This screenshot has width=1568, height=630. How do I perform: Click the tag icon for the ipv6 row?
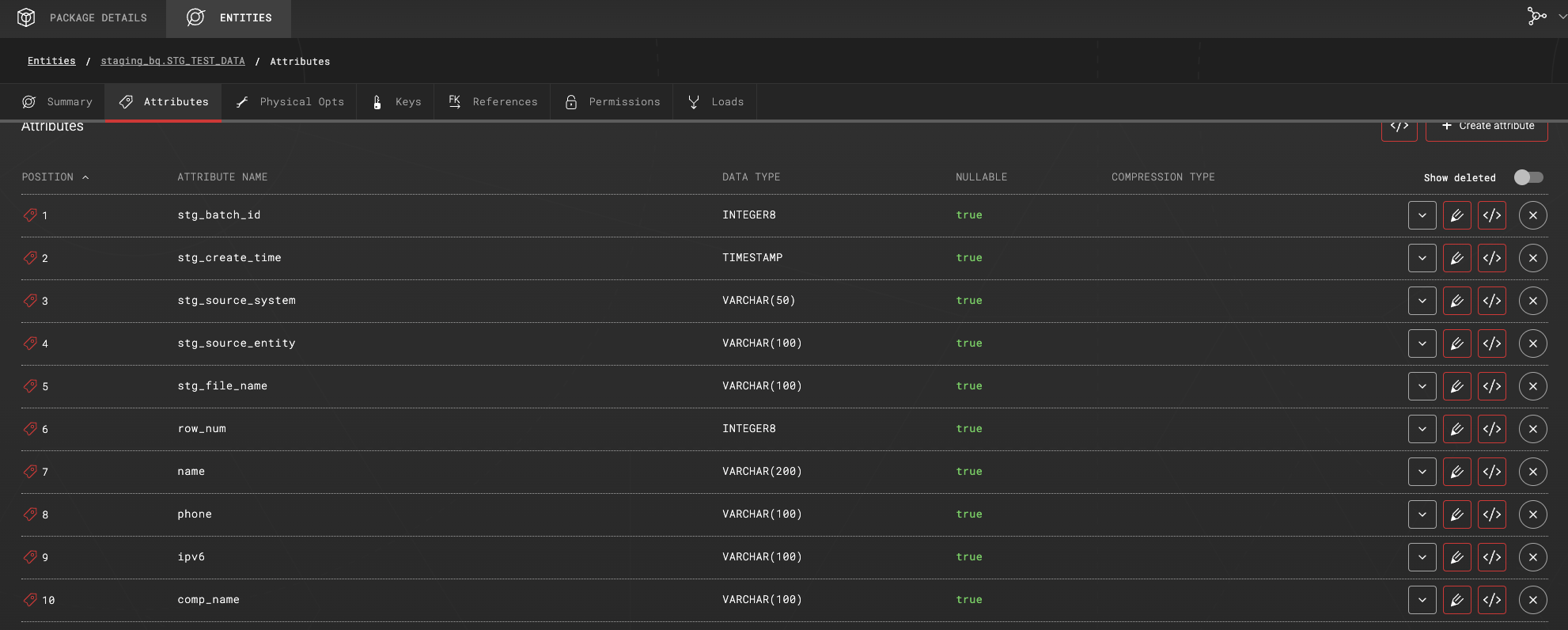tap(30, 557)
